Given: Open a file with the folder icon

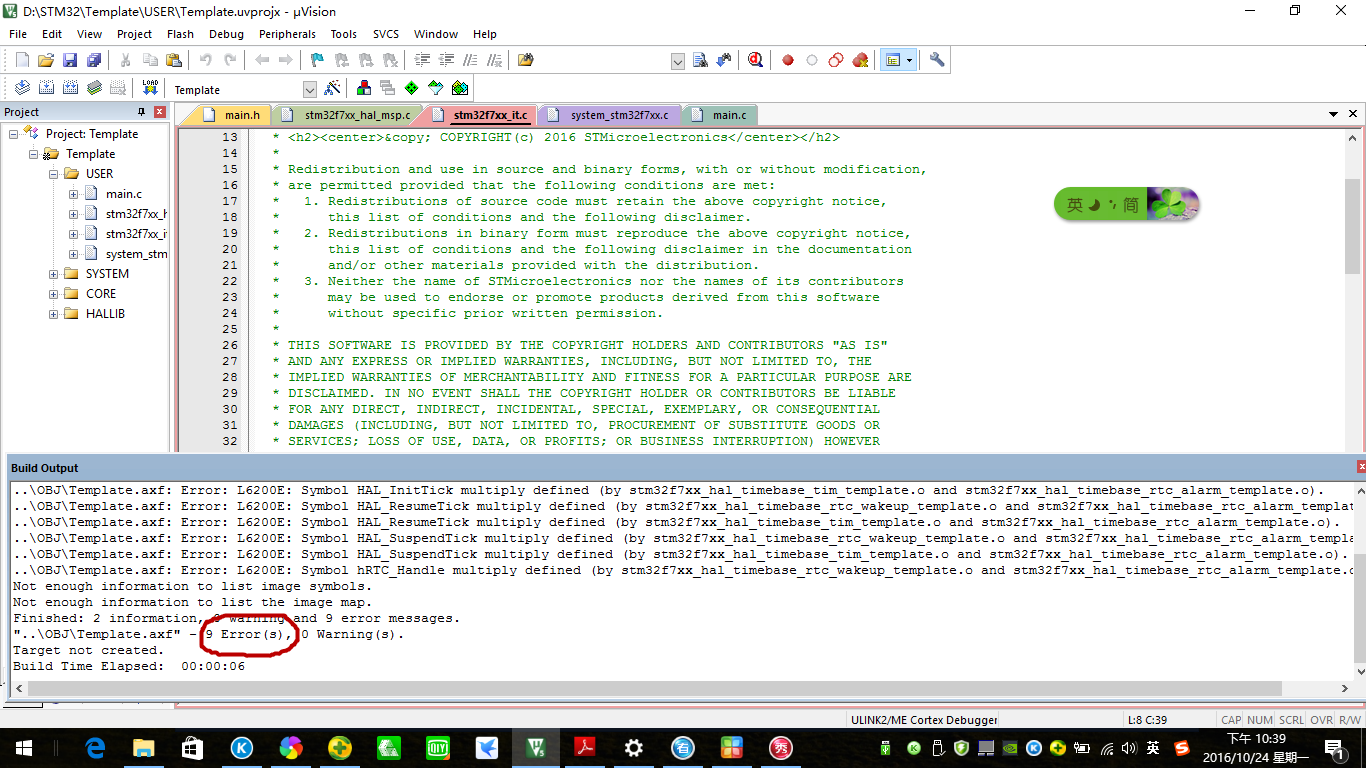Looking at the screenshot, I should [46, 60].
